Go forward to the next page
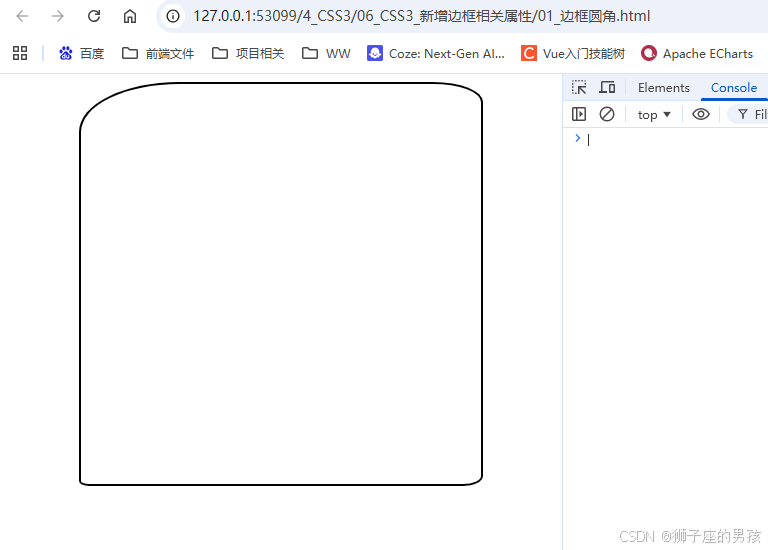Image resolution: width=768 pixels, height=550 pixels. tap(58, 16)
